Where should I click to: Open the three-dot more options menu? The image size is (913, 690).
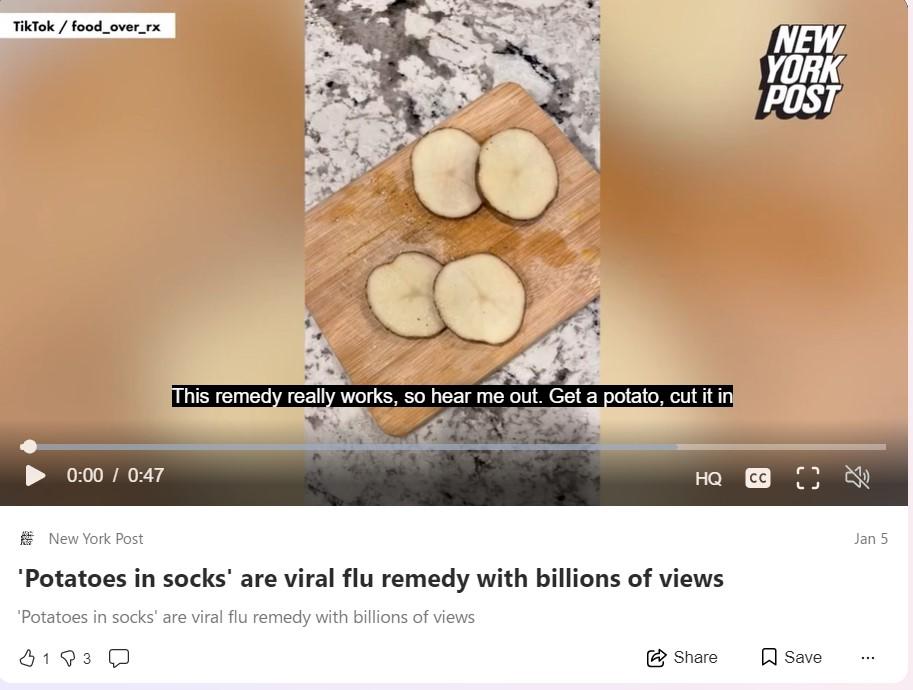pyautogui.click(x=868, y=658)
